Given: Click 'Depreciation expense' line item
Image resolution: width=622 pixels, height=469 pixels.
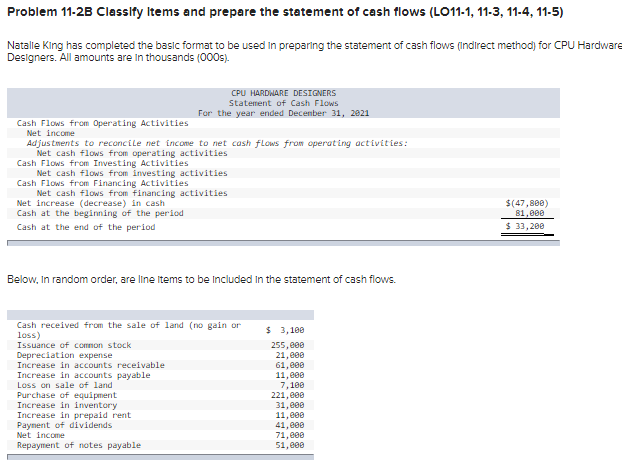Looking at the screenshot, I should [64, 355].
